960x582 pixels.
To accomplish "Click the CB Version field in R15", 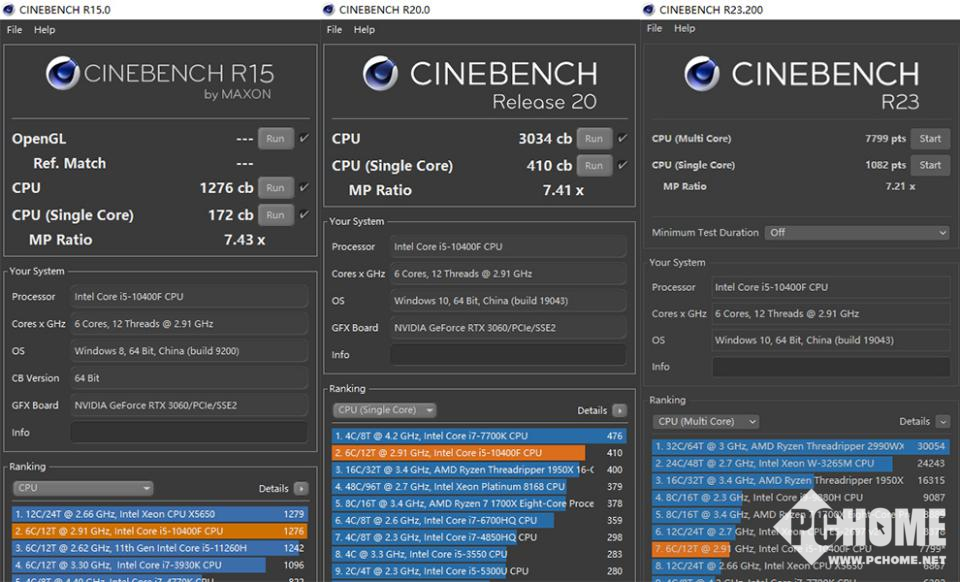I will pos(189,378).
